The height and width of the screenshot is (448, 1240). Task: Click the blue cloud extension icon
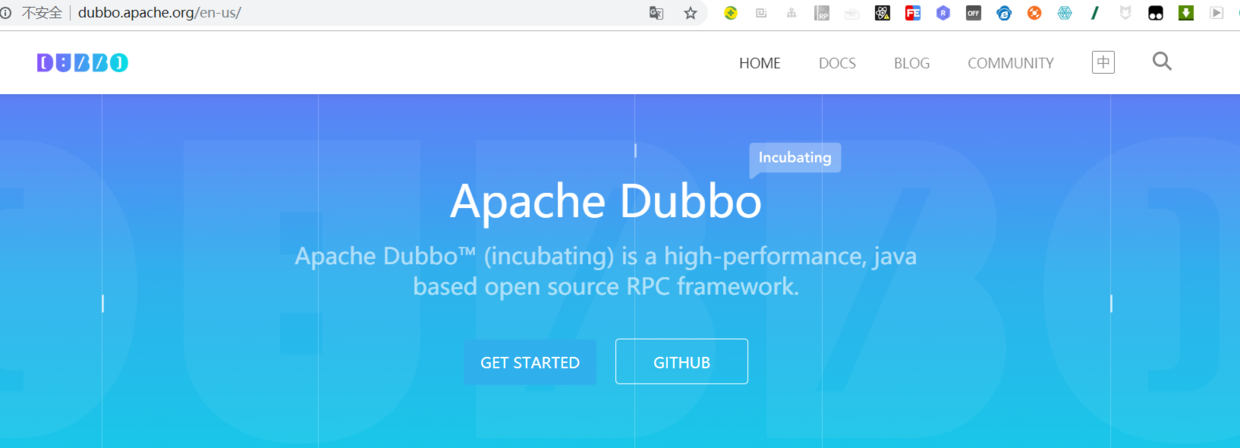[1004, 13]
